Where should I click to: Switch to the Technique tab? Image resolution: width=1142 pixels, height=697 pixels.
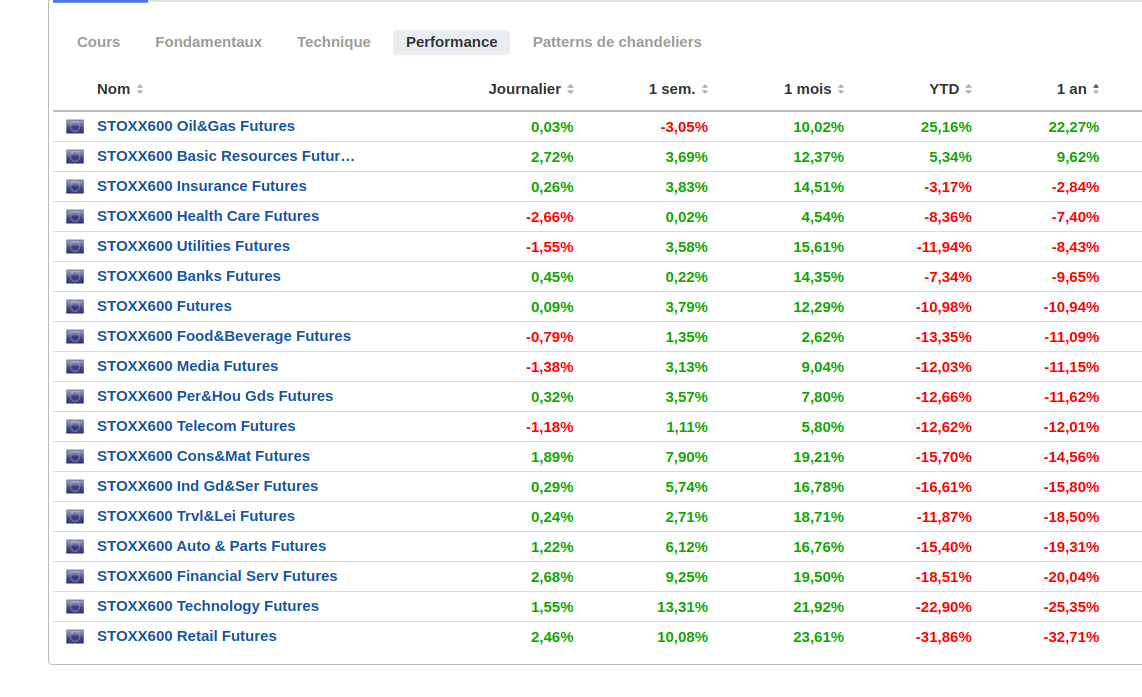[x=334, y=42]
